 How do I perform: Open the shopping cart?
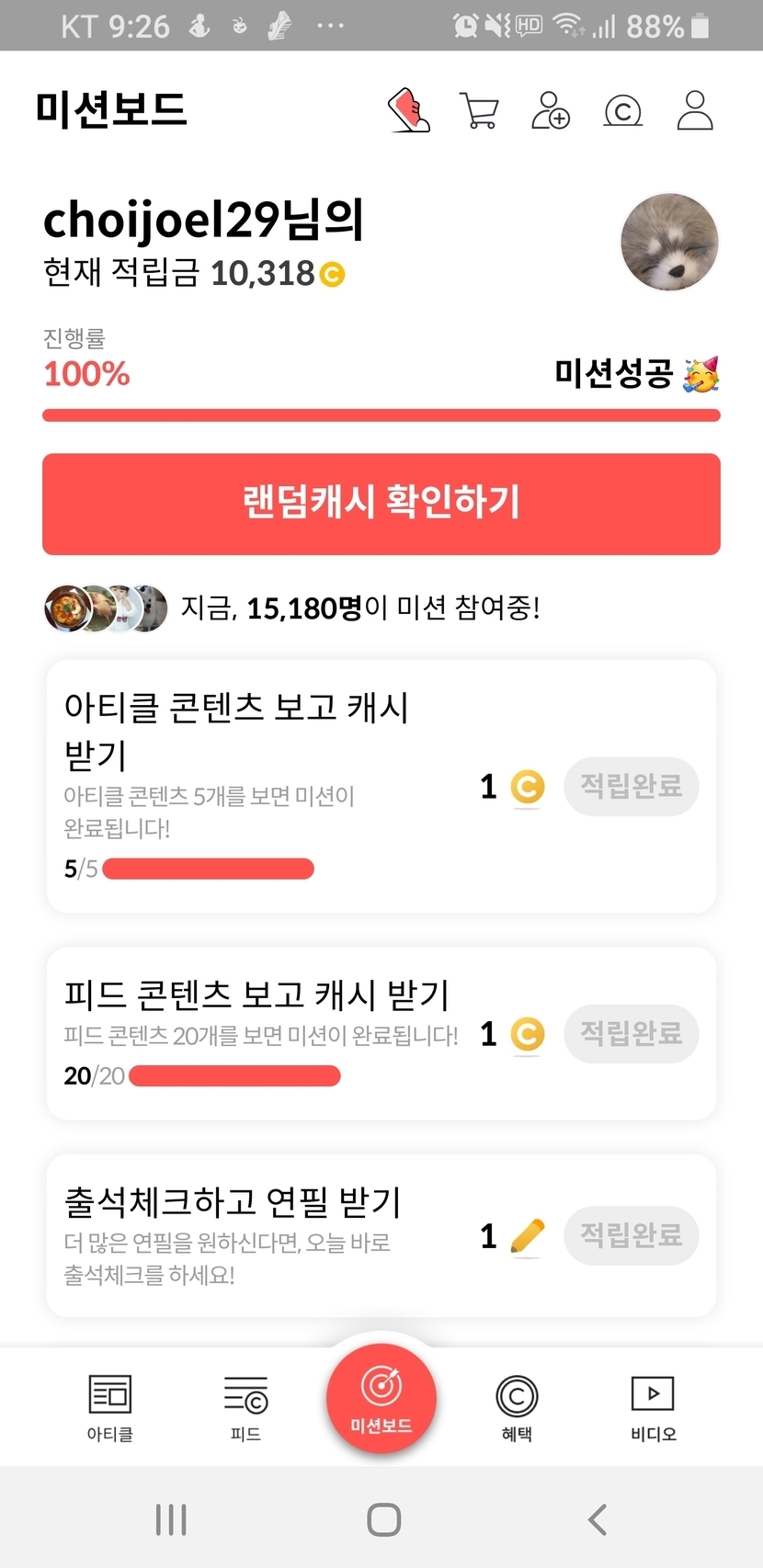479,110
